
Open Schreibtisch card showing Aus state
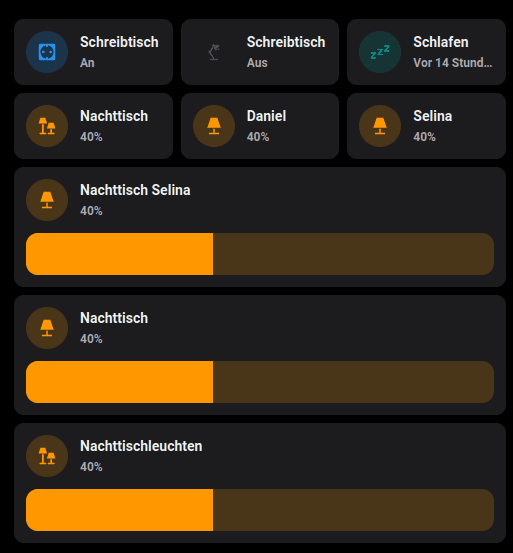[x=260, y=52]
